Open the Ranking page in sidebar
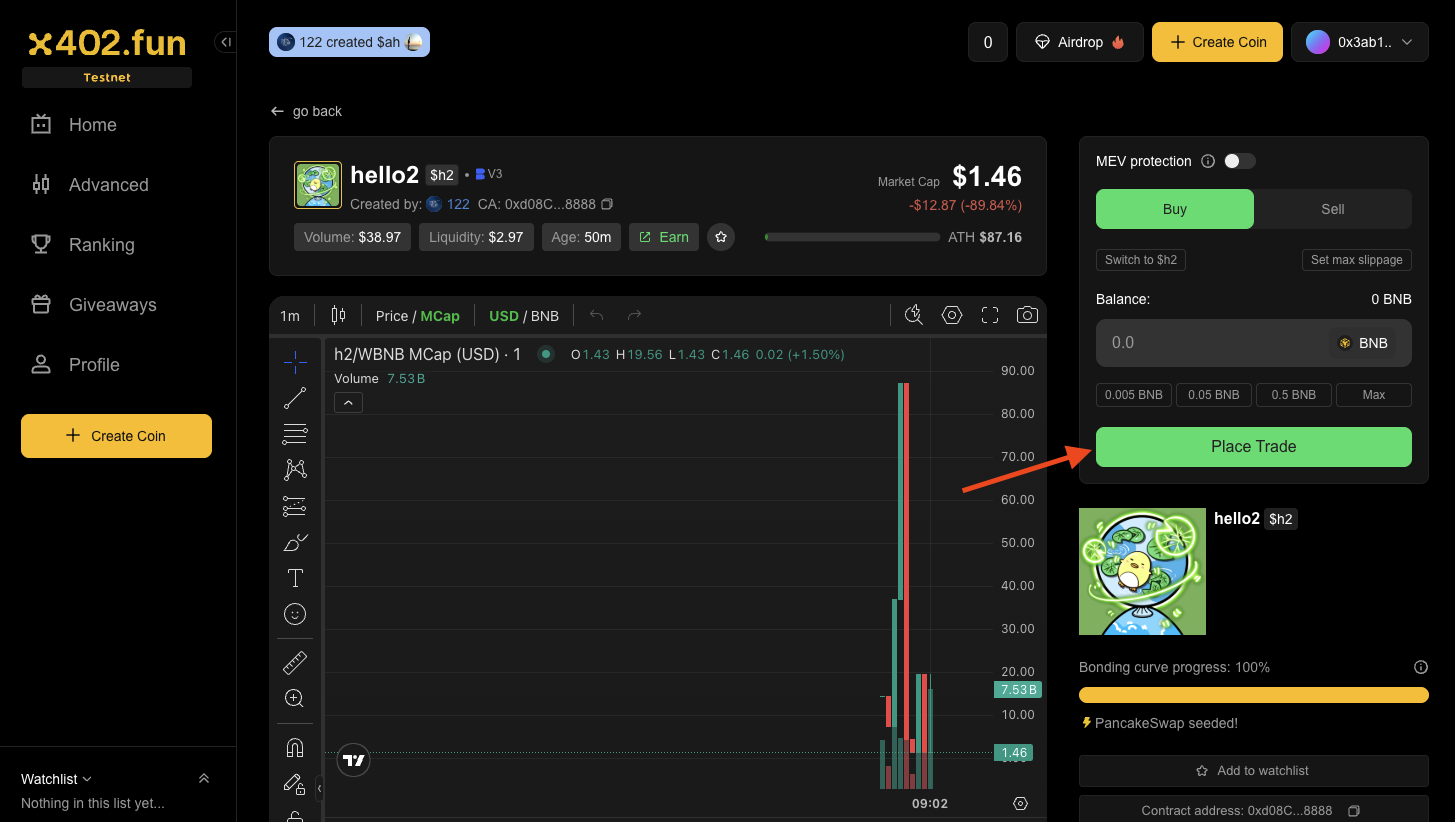The image size is (1455, 822). tap(101, 245)
